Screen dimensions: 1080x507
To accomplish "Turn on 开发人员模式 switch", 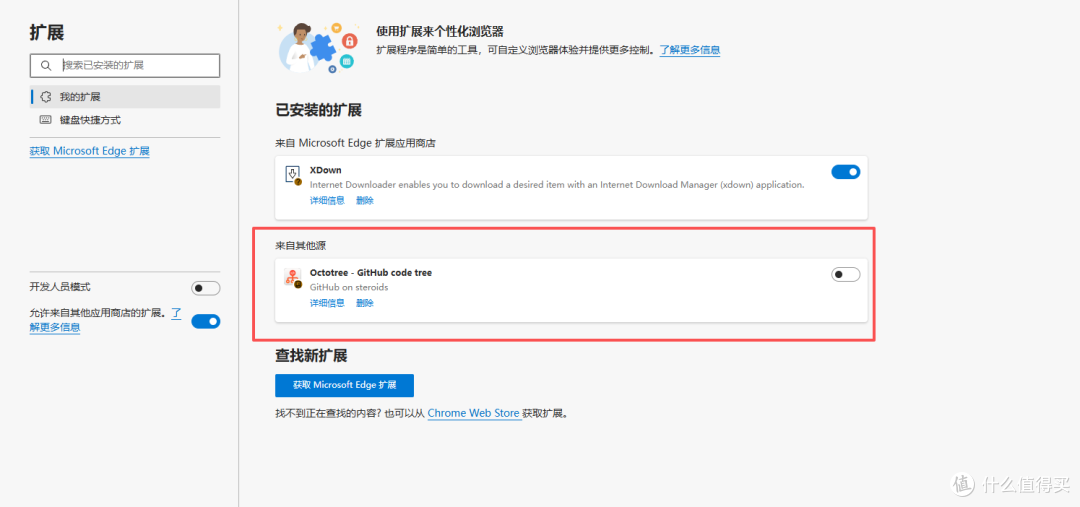I will pos(205,288).
